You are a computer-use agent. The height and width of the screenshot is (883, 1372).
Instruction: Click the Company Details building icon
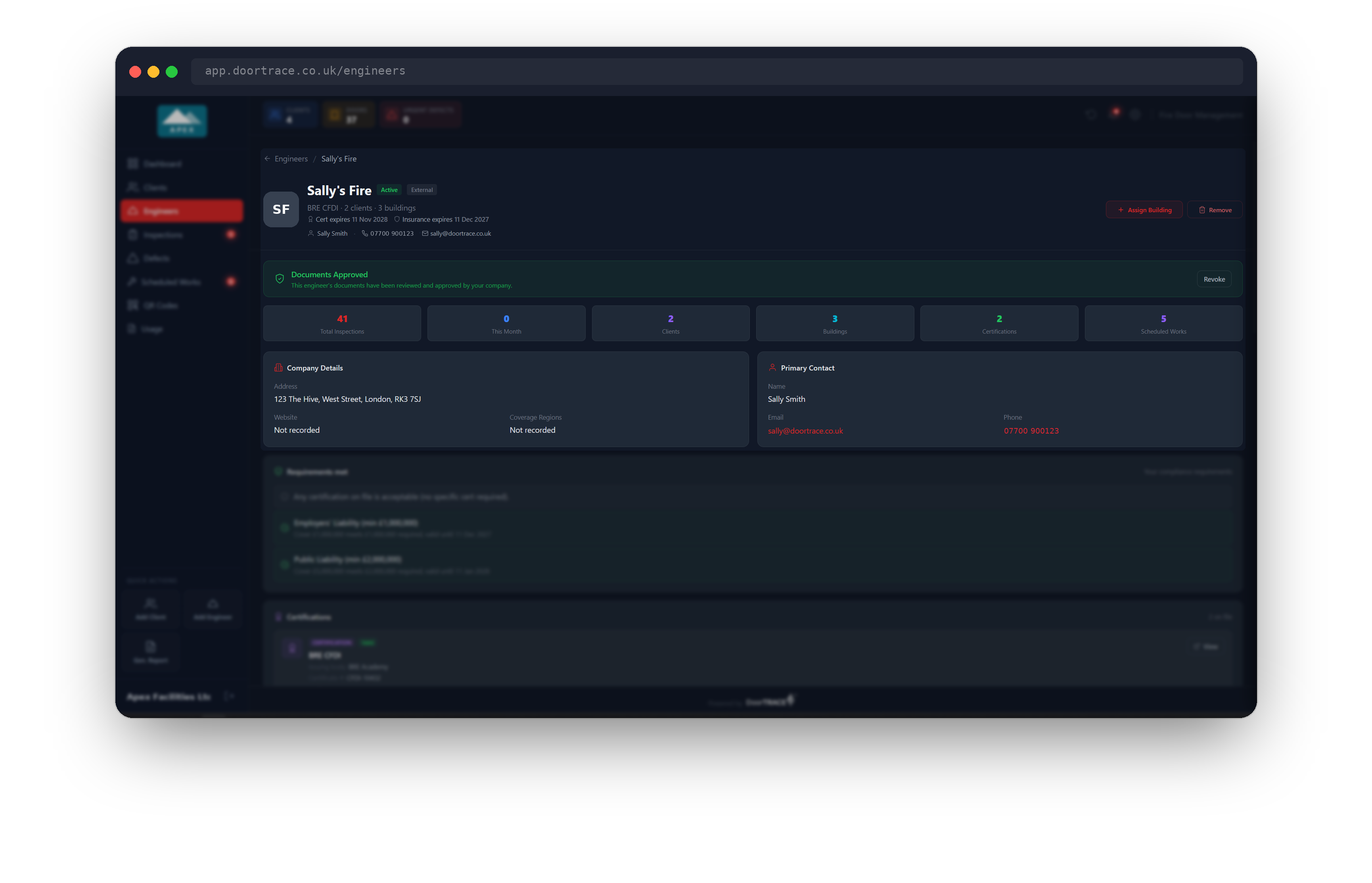click(x=278, y=368)
